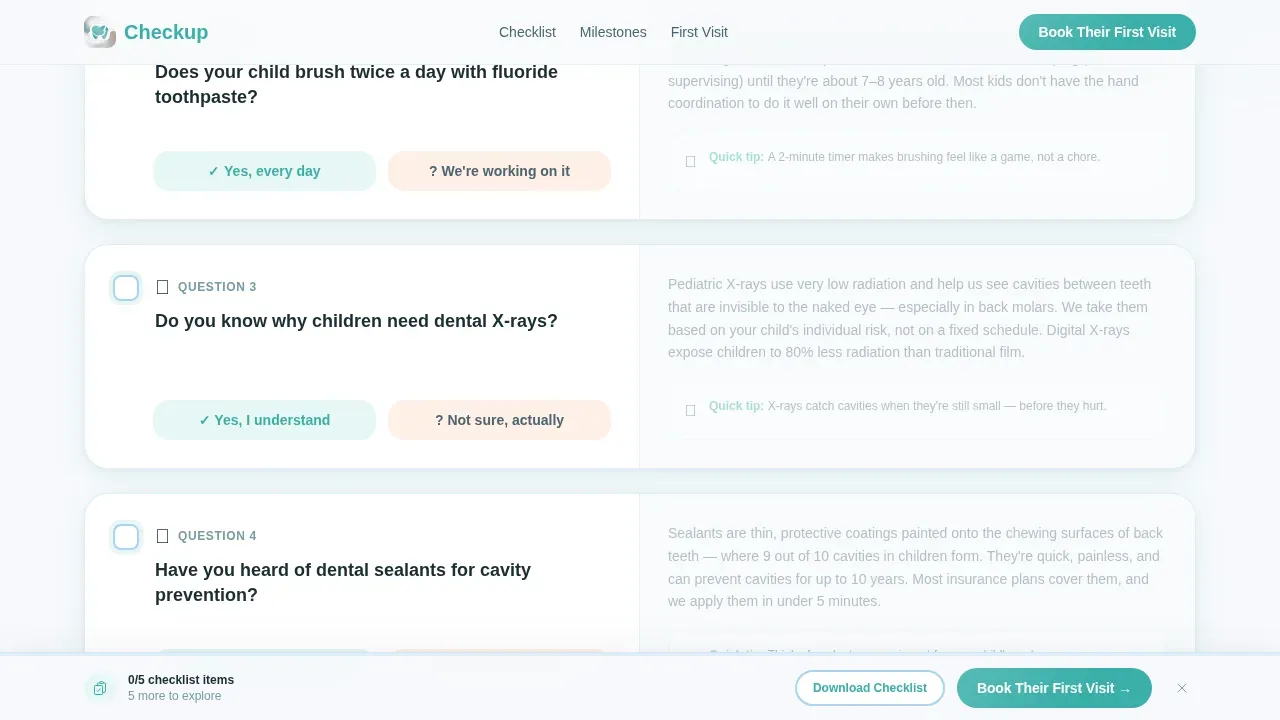1280x720 pixels.
Task: Click the Quick tip text about 2-minute timer
Action: pos(904,157)
